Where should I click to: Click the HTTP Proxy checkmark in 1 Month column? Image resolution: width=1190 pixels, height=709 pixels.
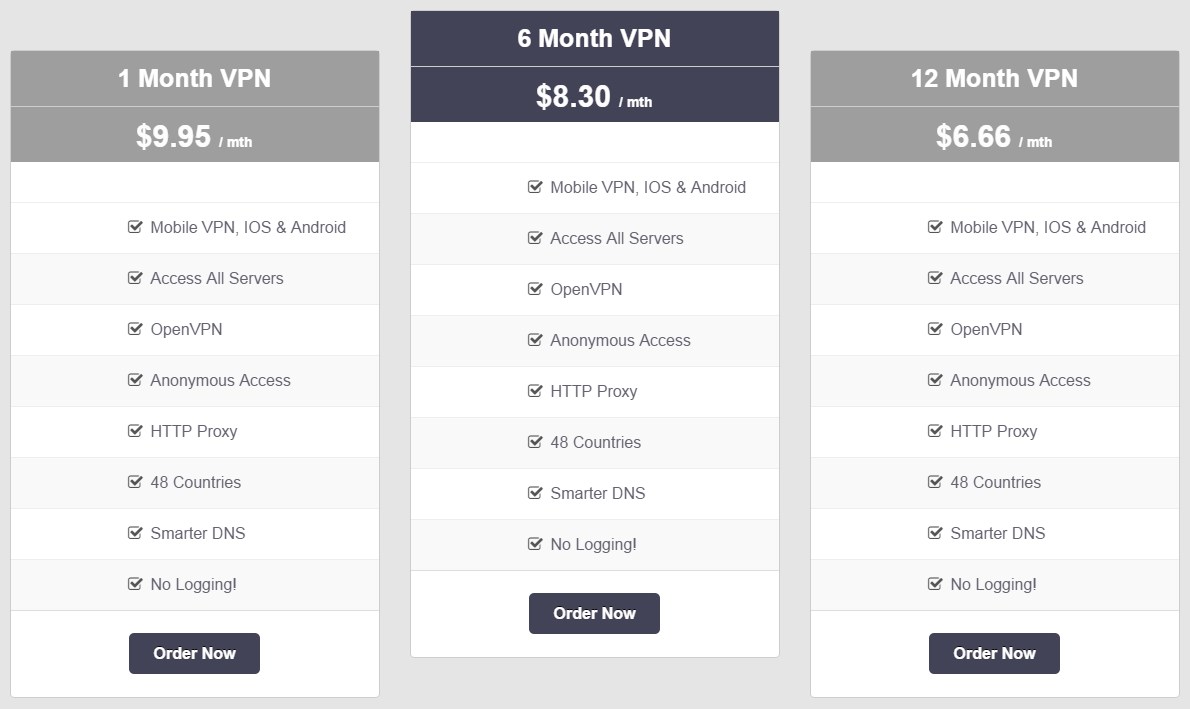(x=135, y=431)
